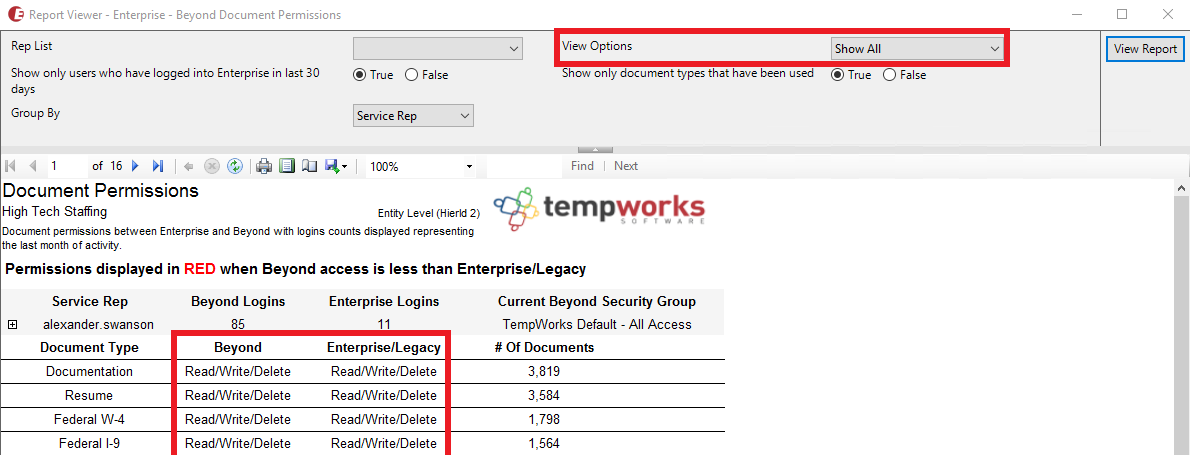This screenshot has width=1190, height=455.
Task: Click the vertical scrollbar up arrow
Action: 1182,187
